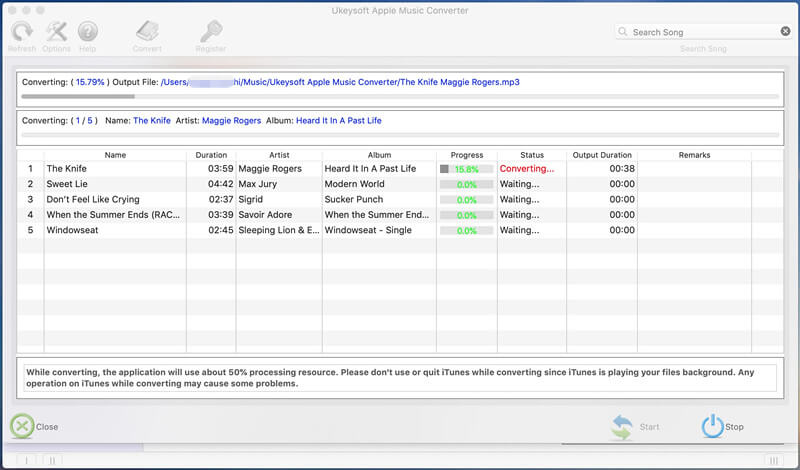The height and width of the screenshot is (470, 800).
Task: Click Maggie Rogers in converting panel
Action: pyautogui.click(x=232, y=121)
